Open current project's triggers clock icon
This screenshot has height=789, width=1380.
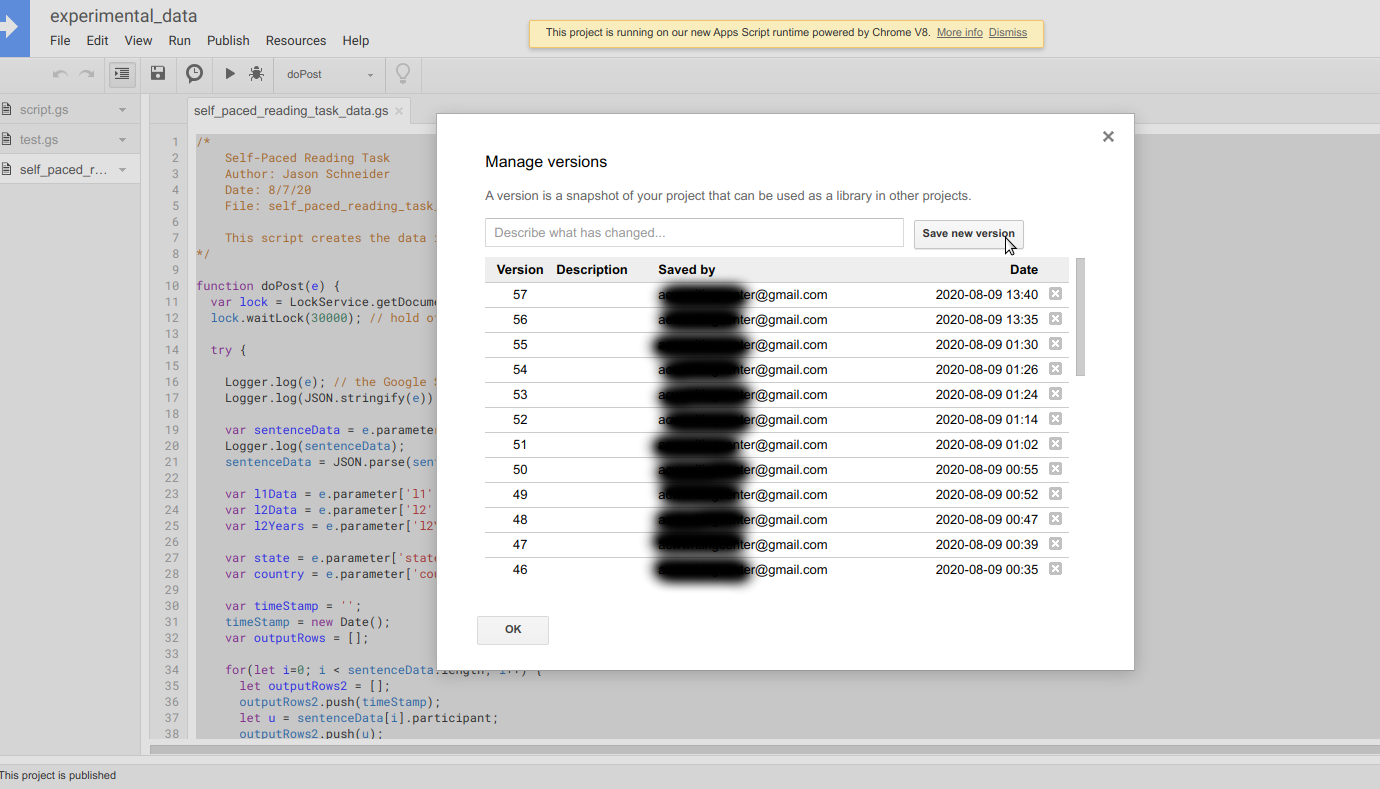pos(195,73)
